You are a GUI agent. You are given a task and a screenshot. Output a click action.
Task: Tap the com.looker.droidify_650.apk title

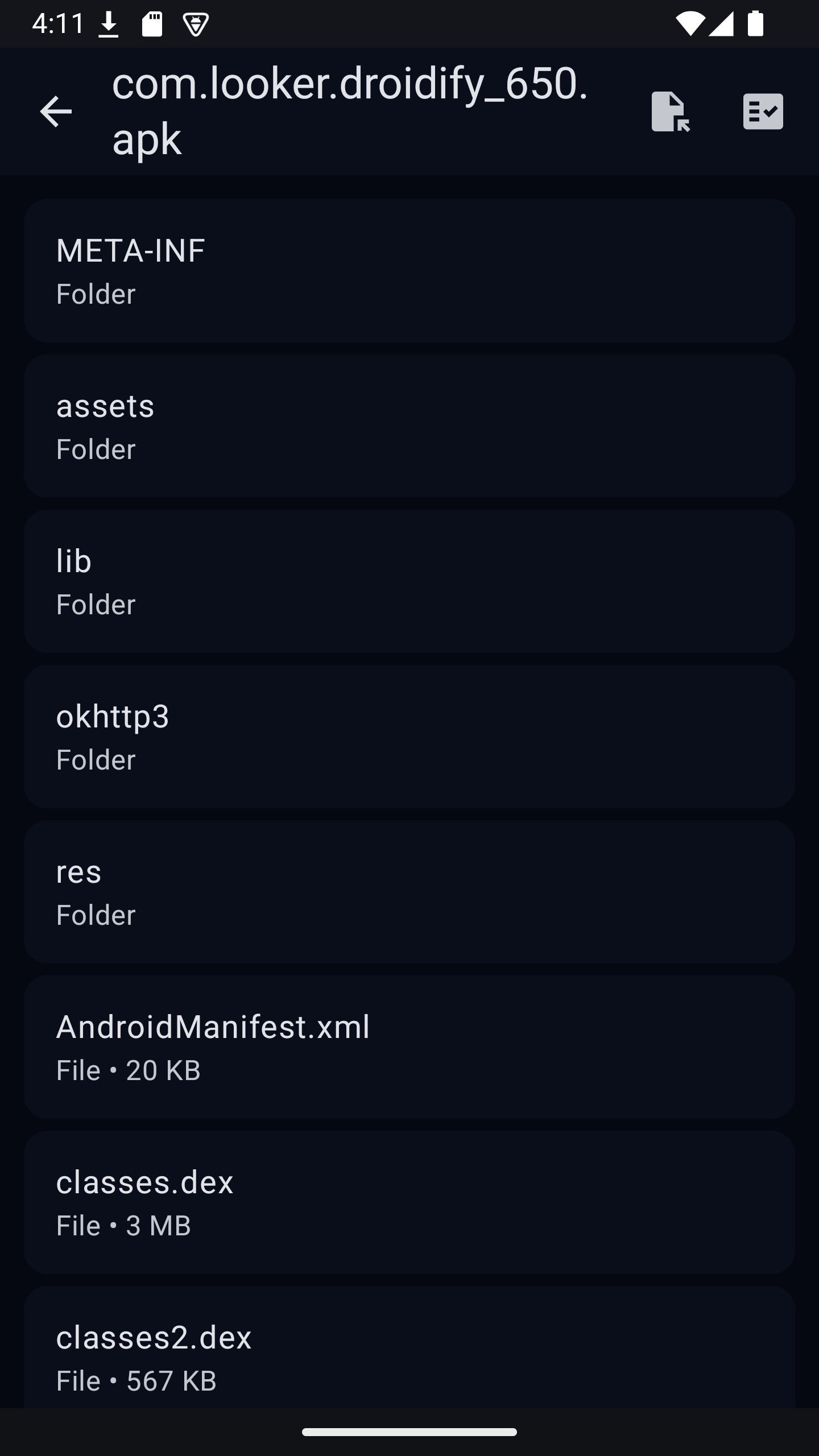pos(350,111)
